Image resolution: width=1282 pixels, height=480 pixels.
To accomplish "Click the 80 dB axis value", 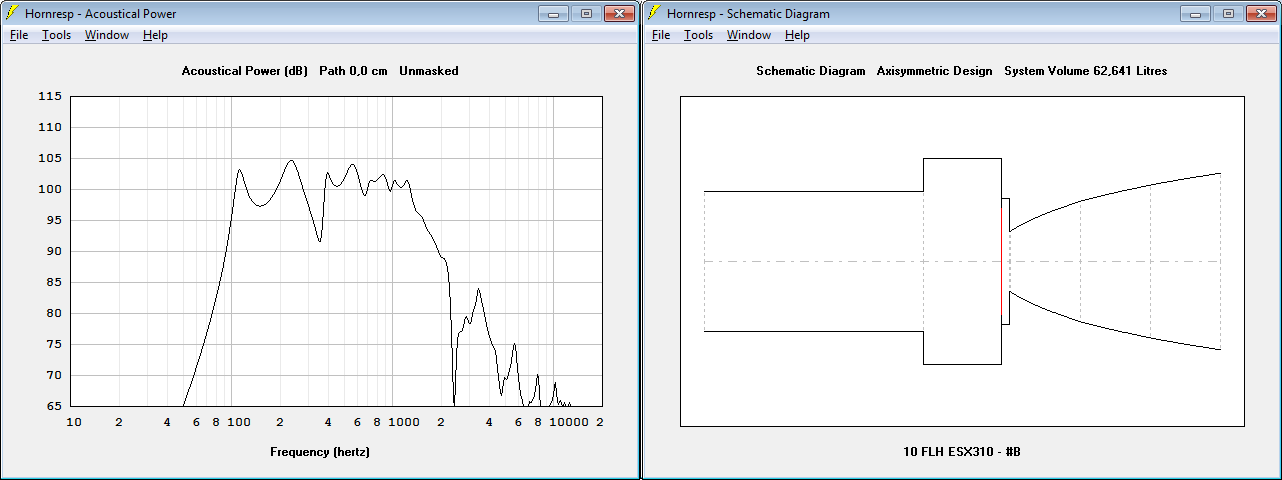I will click(54, 313).
